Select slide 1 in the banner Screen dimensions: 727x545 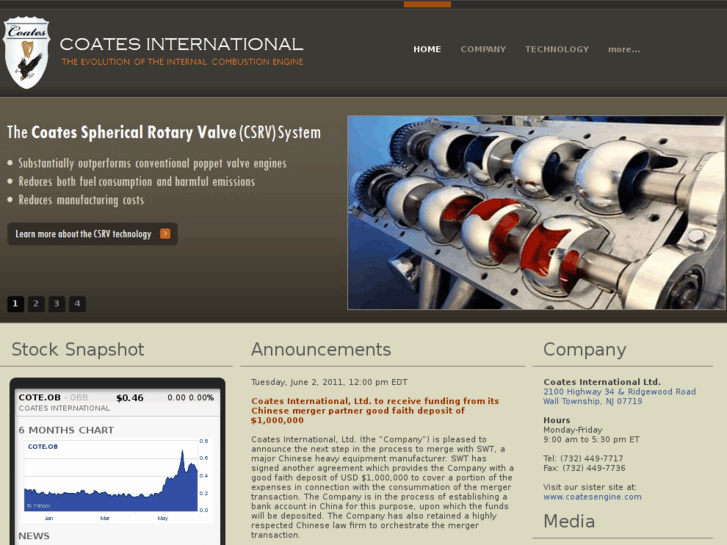coord(15,304)
